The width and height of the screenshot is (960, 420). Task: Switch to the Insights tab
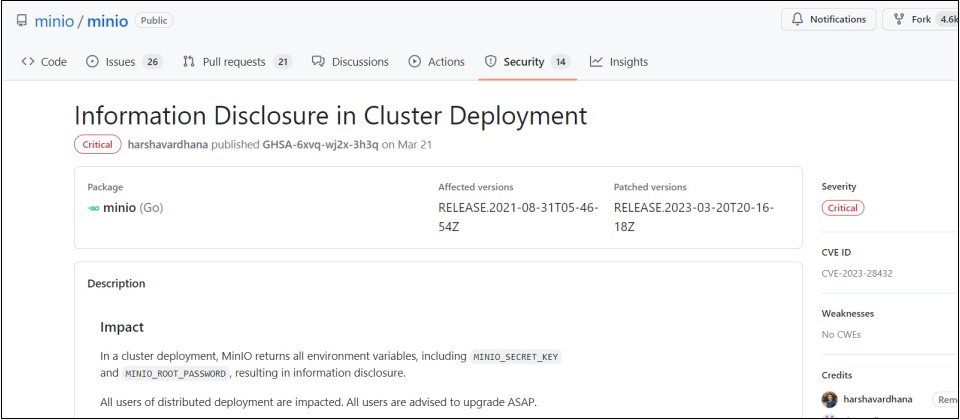(x=619, y=61)
